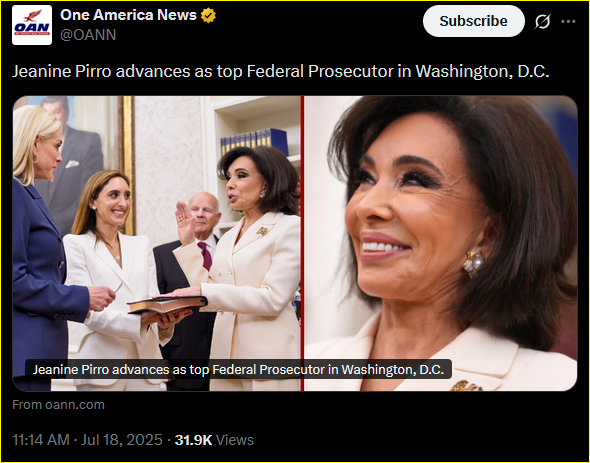Click the tweet text about Jeanine Pirro
This screenshot has width=590, height=463.
[x=281, y=71]
